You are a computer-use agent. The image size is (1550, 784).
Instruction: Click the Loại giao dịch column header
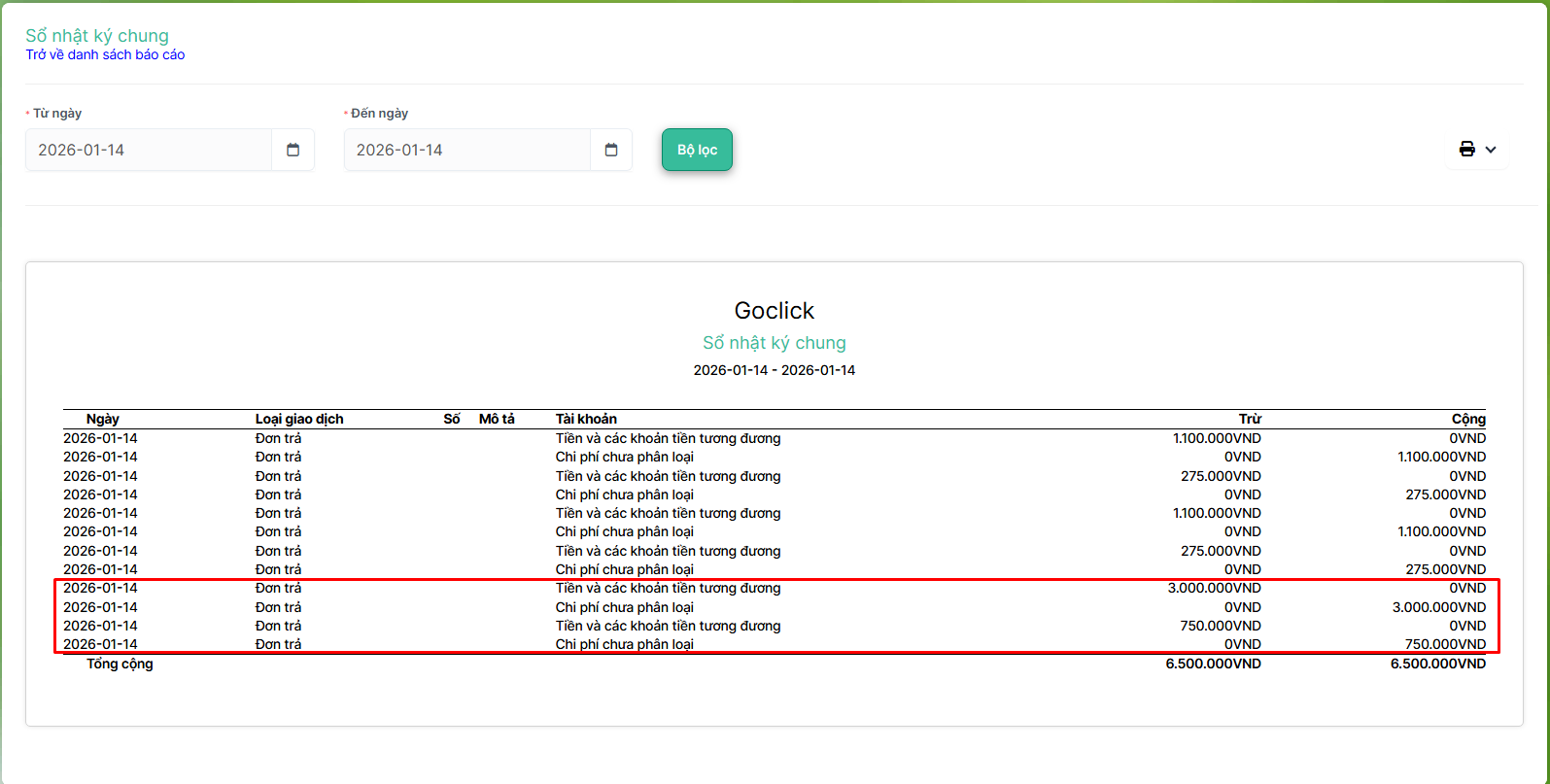(299, 419)
